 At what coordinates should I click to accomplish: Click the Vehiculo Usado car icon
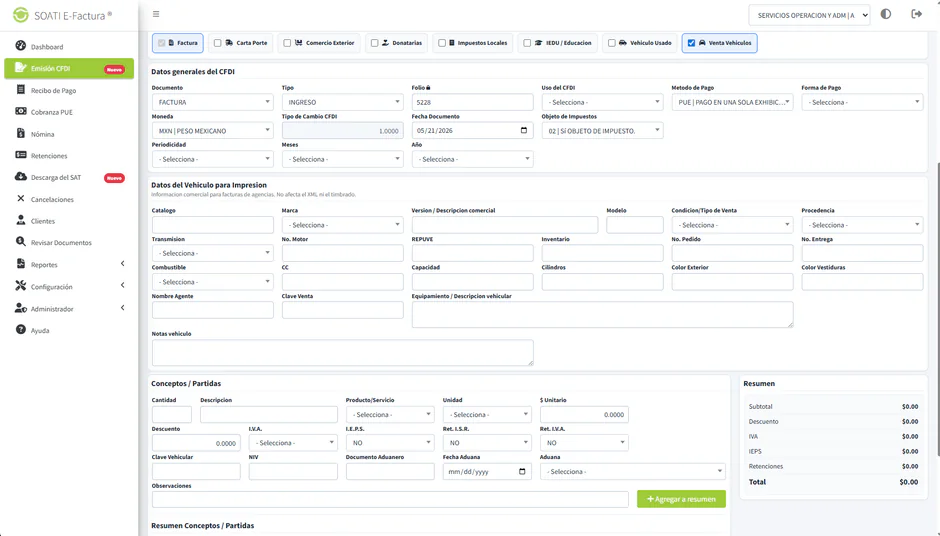click(623, 43)
